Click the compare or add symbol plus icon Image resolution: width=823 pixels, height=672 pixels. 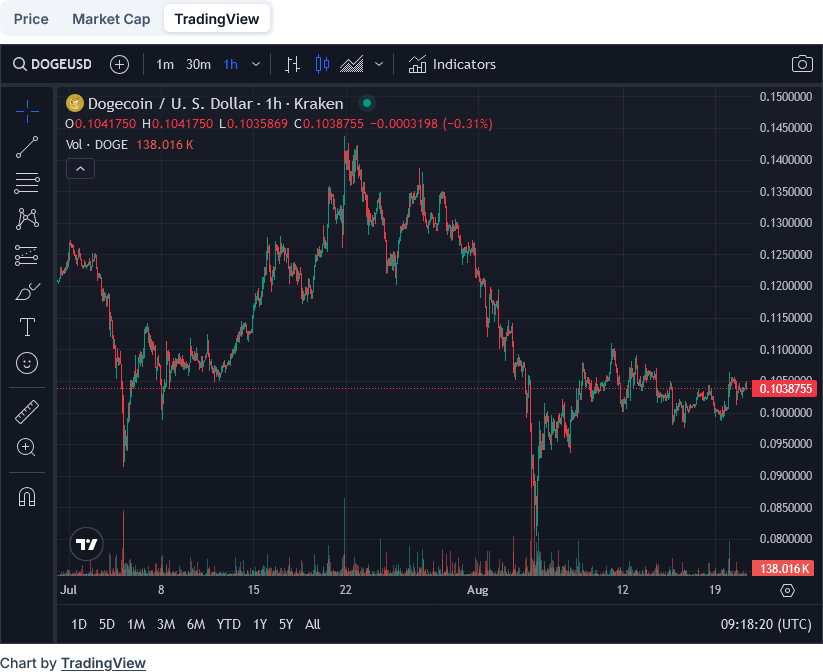119,65
